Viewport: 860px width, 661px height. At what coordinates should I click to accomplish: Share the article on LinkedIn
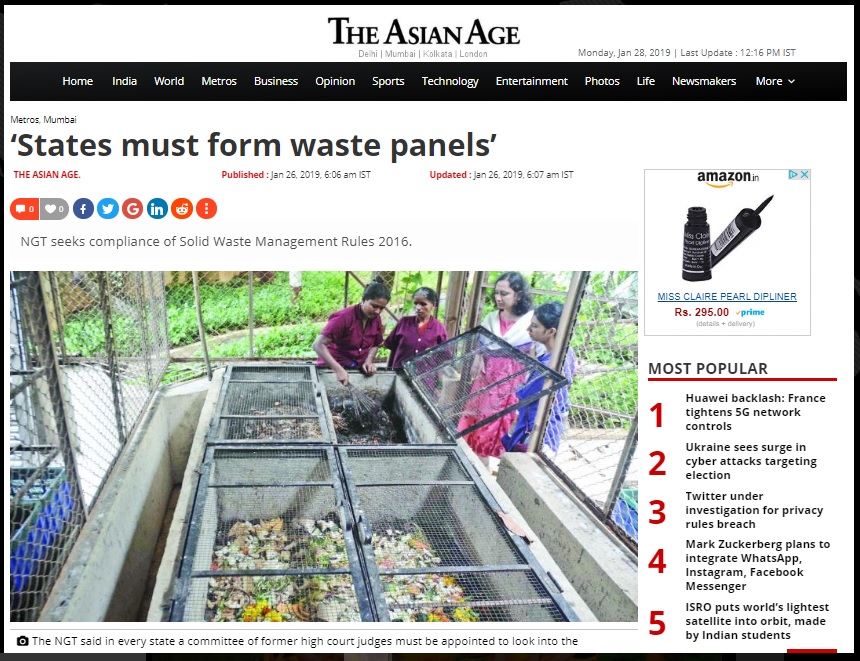point(157,209)
